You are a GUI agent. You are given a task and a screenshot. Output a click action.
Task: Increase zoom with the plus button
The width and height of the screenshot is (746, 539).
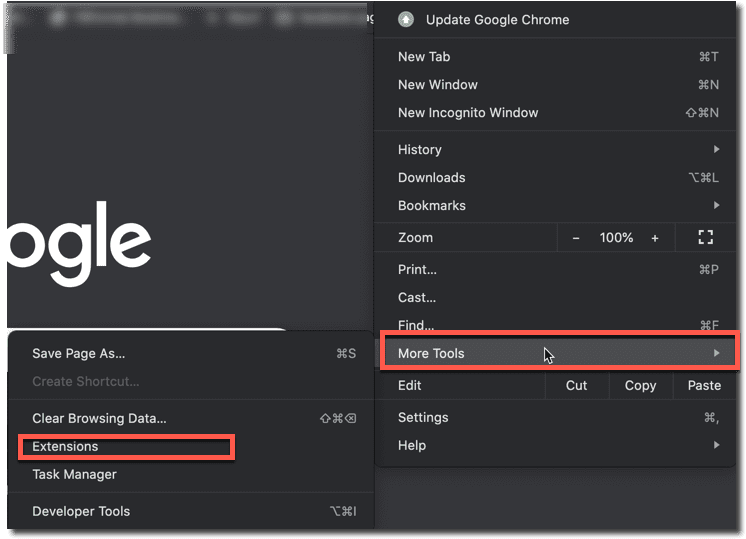(x=655, y=238)
